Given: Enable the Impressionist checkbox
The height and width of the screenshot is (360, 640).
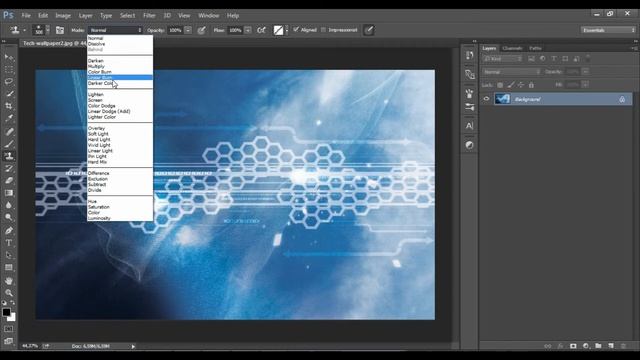Looking at the screenshot, I should click(324, 30).
